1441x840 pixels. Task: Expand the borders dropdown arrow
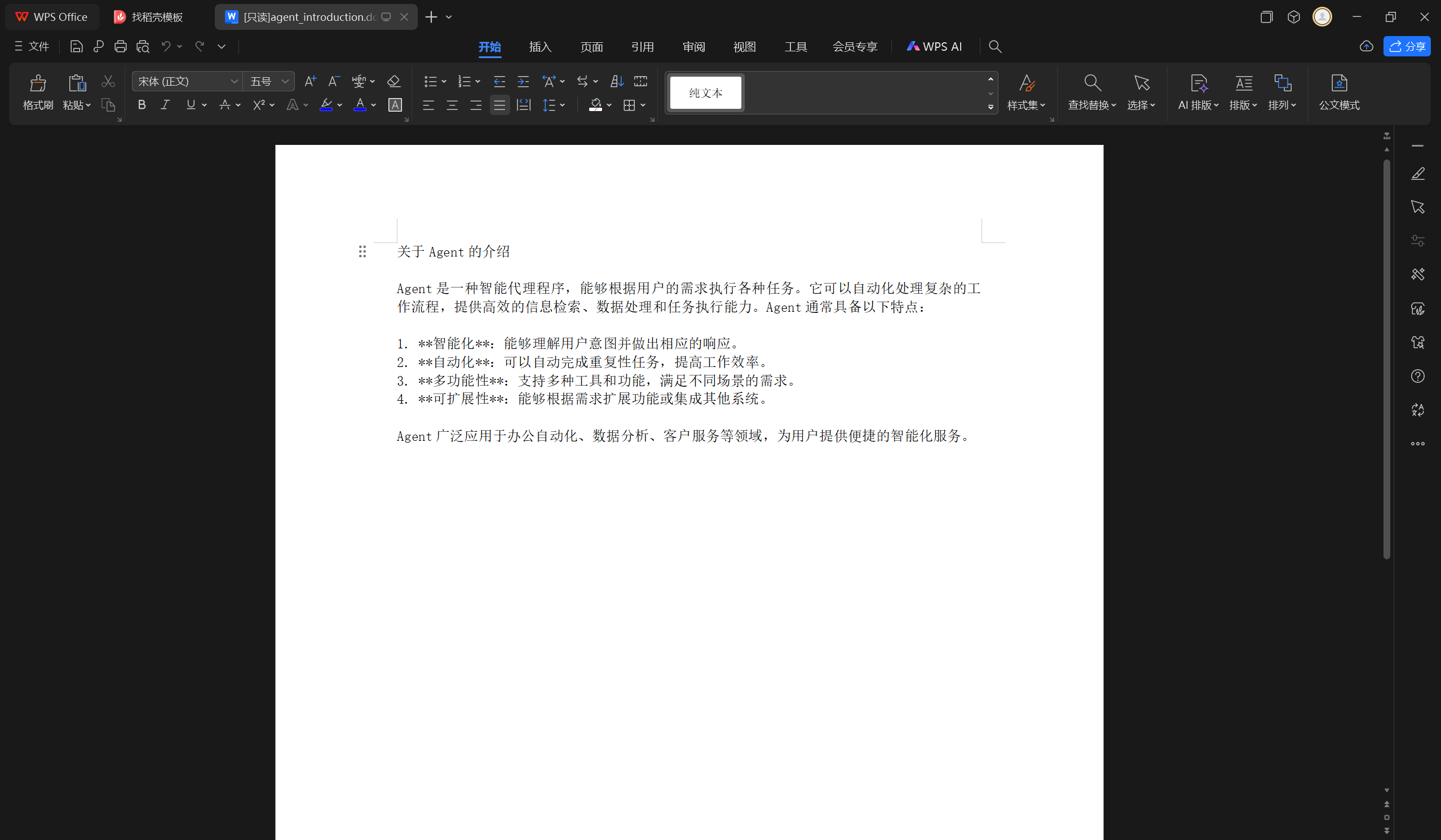643,105
